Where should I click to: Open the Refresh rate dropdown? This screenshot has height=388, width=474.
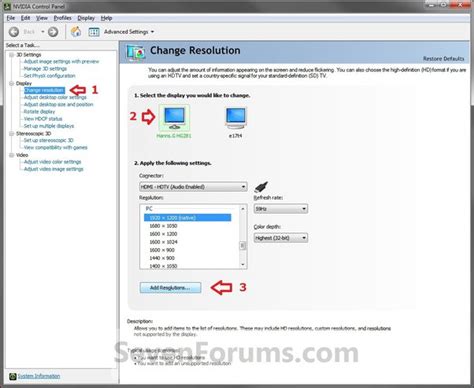(x=280, y=209)
